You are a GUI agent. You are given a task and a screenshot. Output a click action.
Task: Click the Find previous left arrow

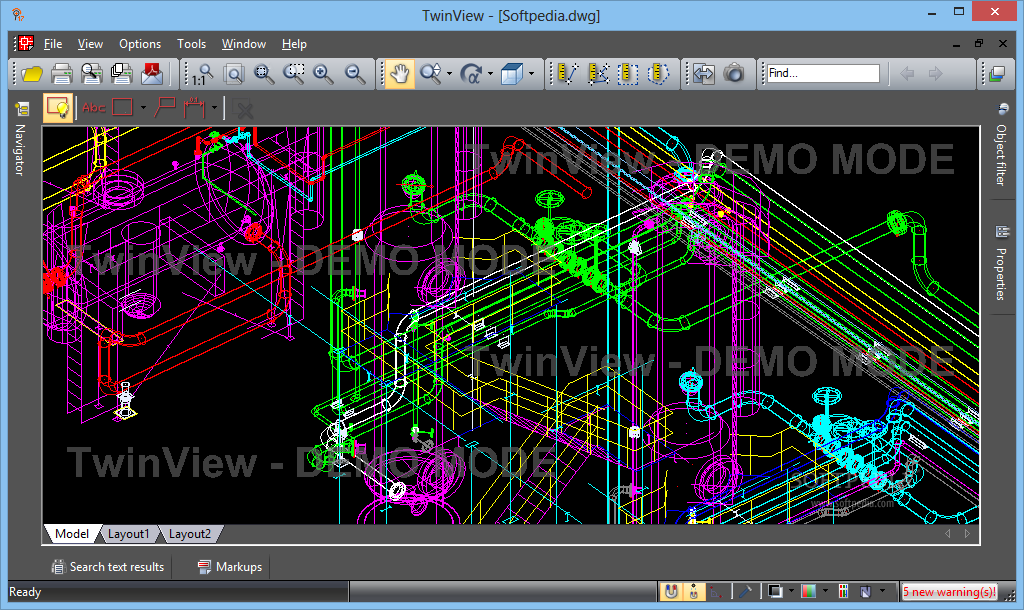[x=907, y=74]
